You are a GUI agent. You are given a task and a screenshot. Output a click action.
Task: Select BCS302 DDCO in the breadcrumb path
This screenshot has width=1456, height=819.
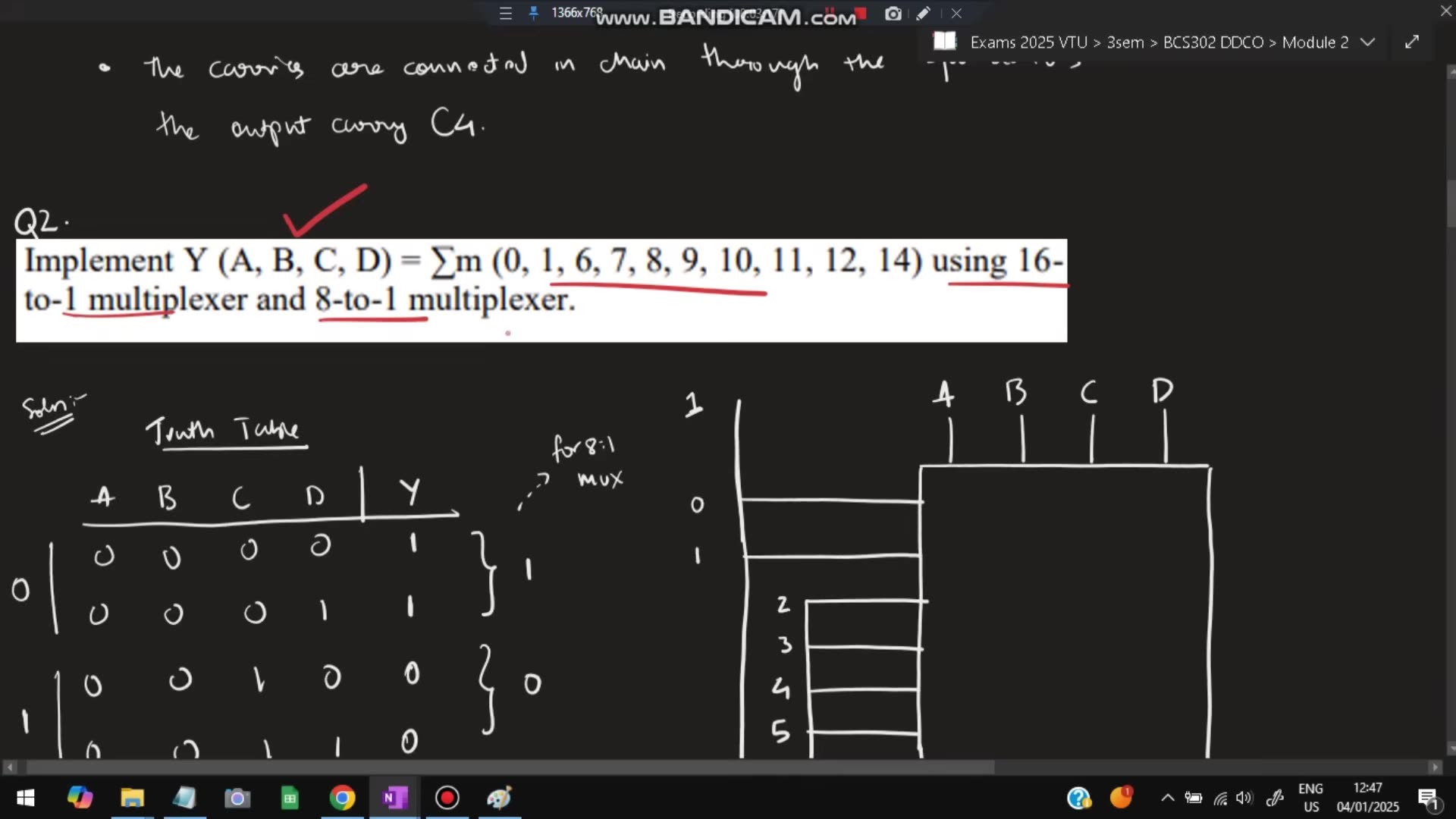[1214, 42]
